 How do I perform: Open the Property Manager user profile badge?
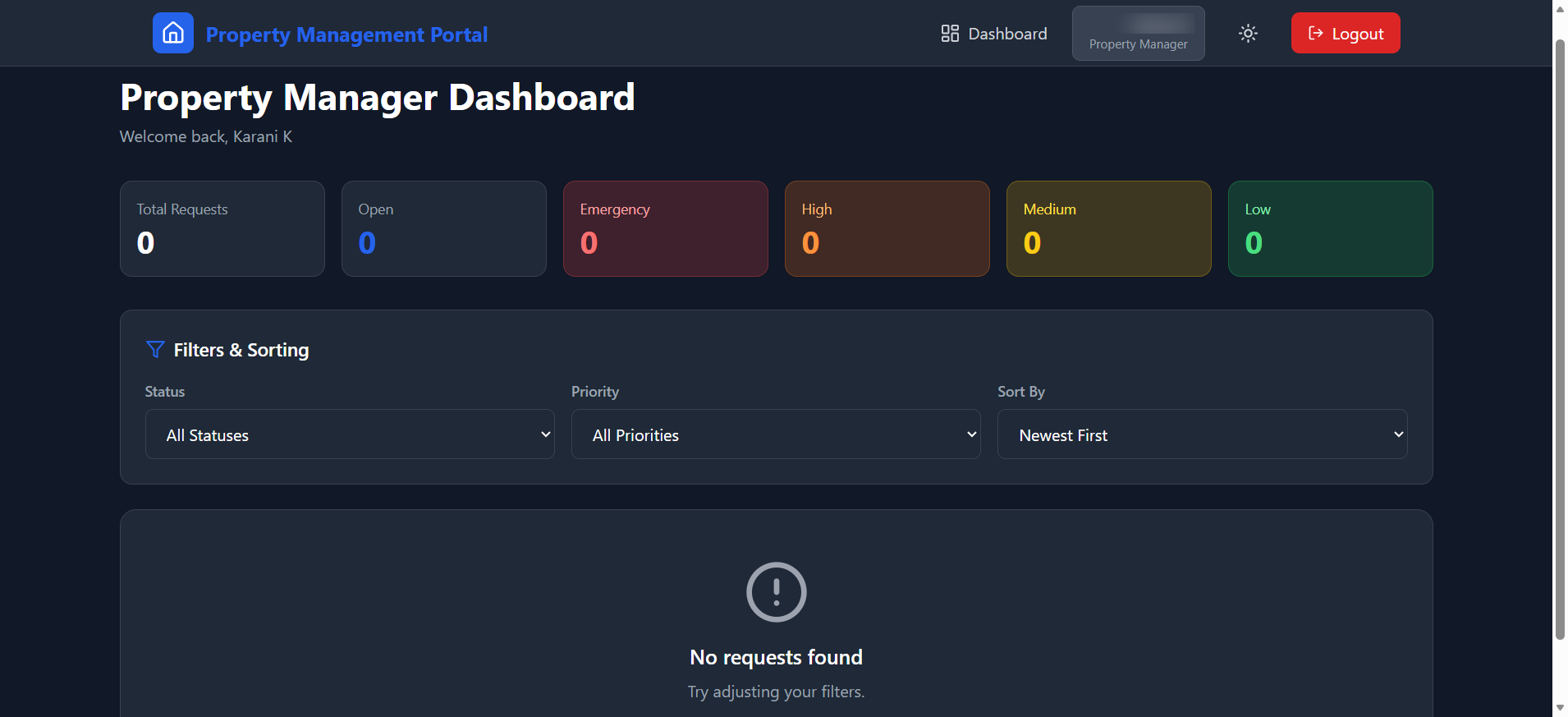(x=1138, y=34)
